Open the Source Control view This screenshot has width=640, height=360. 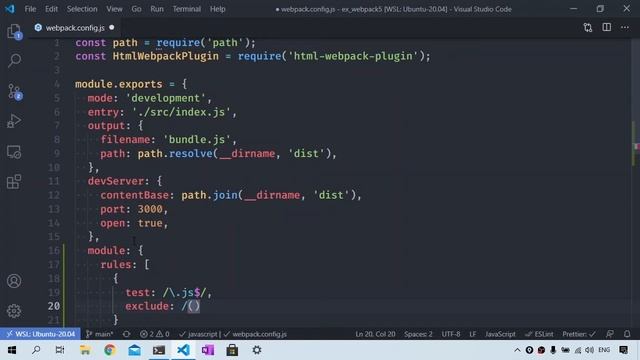point(14,91)
